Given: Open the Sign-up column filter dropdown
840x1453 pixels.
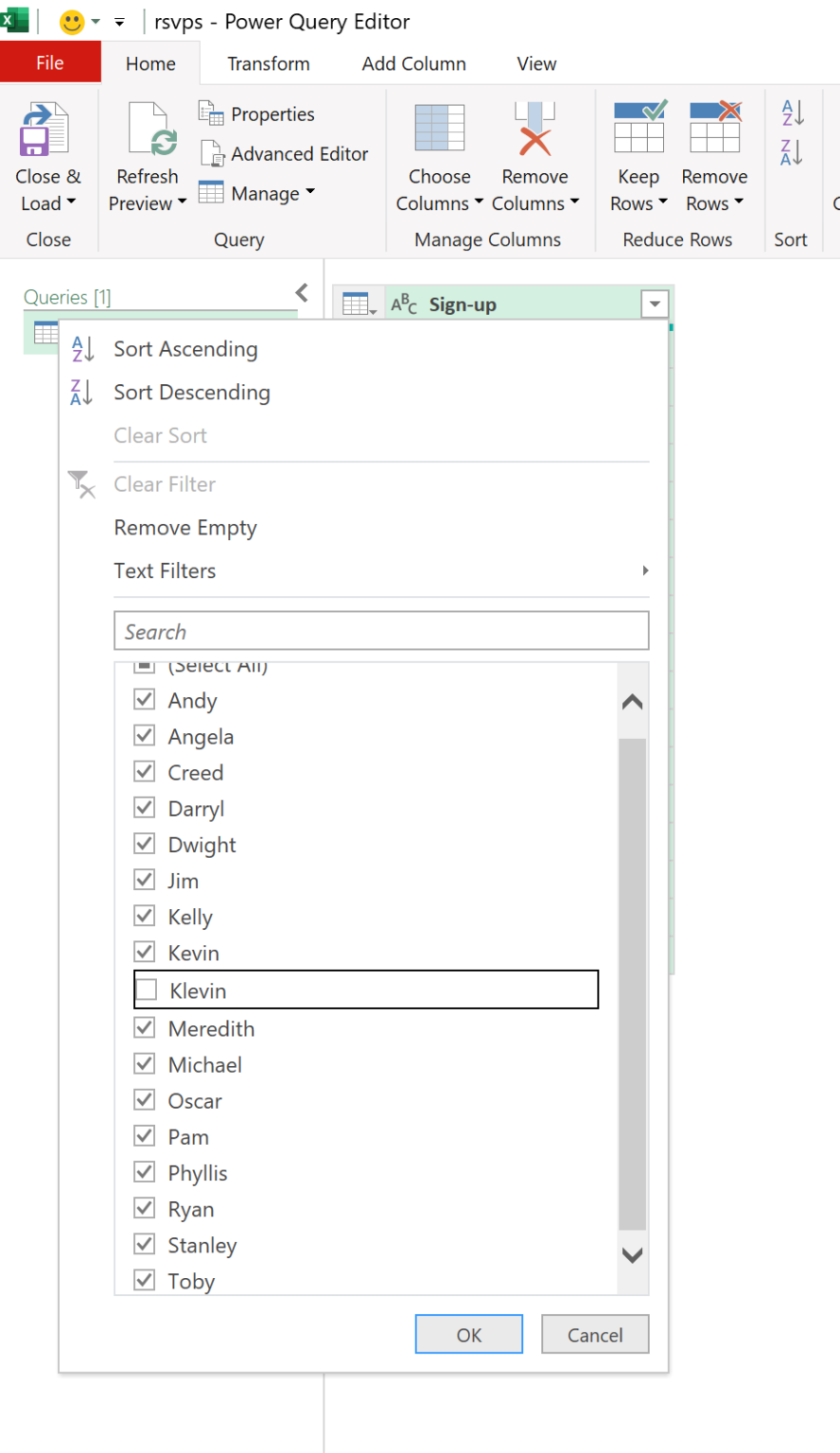Looking at the screenshot, I should point(654,305).
